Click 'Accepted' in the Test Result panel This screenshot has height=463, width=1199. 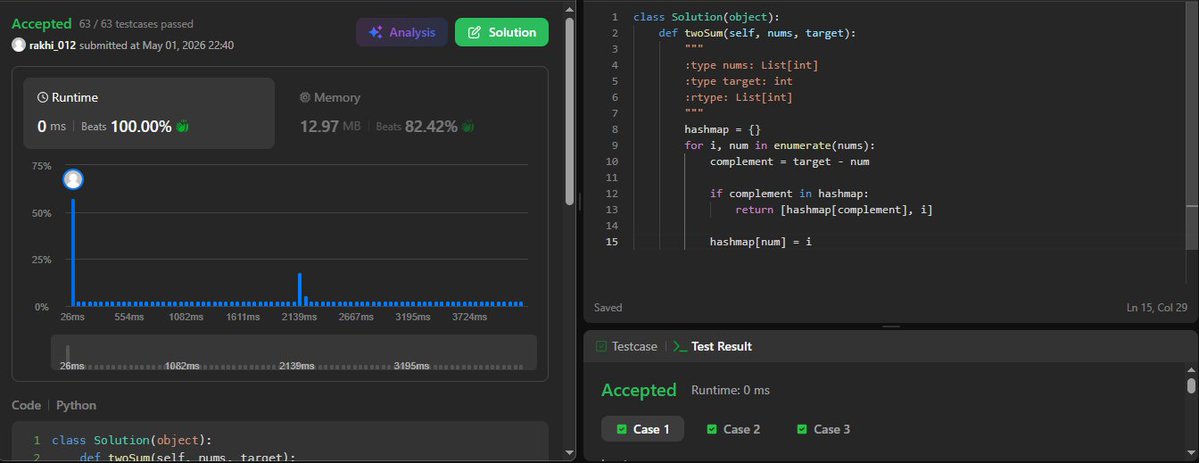(x=638, y=390)
